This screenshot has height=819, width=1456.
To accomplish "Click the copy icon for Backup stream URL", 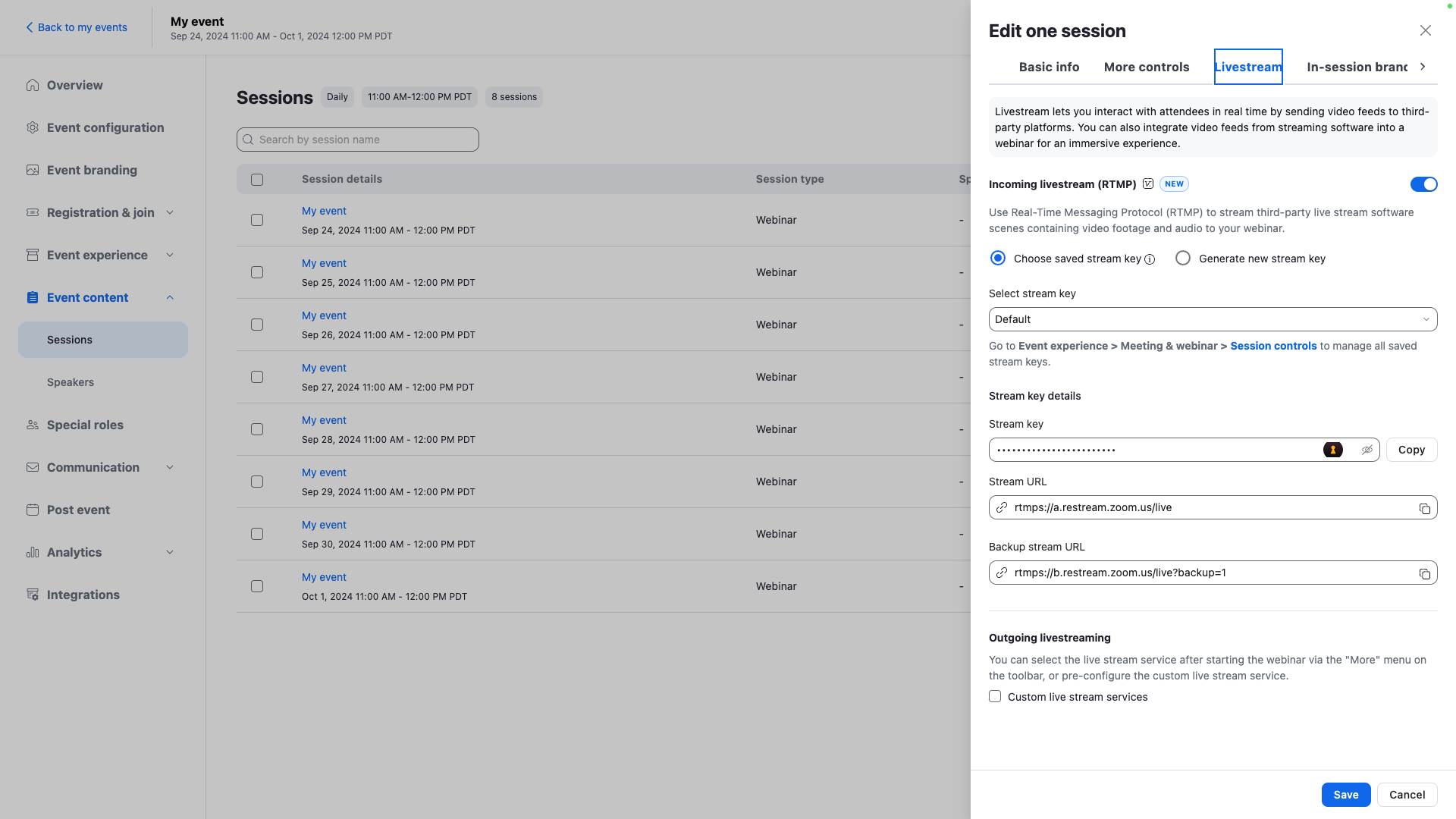I will pos(1424,573).
